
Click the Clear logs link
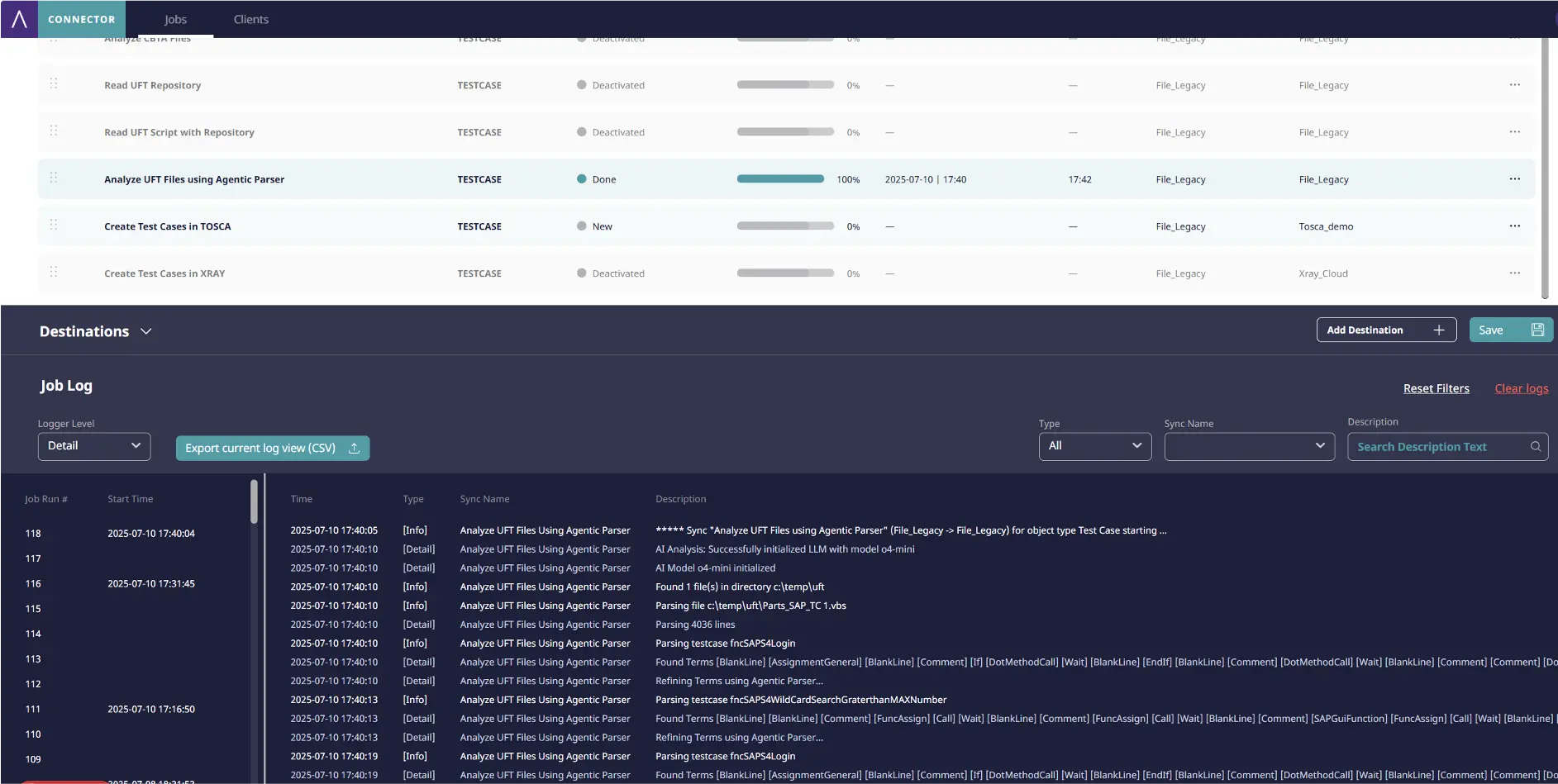click(x=1521, y=388)
